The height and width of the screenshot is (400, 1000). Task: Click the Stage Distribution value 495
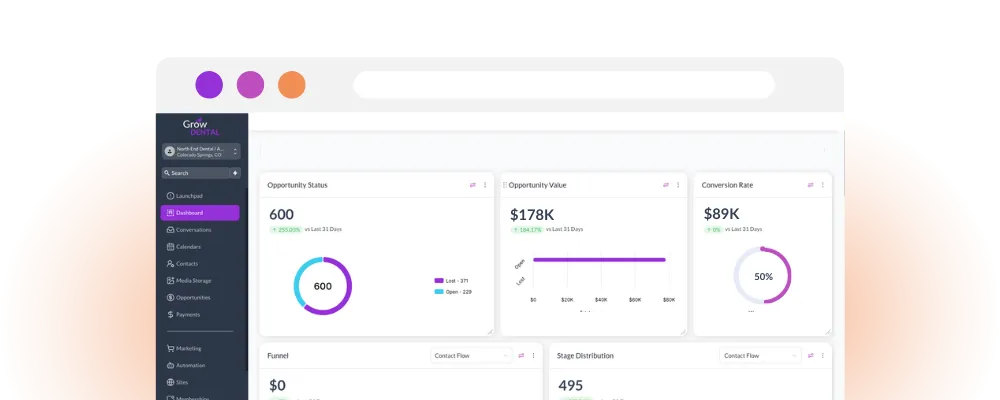point(571,385)
